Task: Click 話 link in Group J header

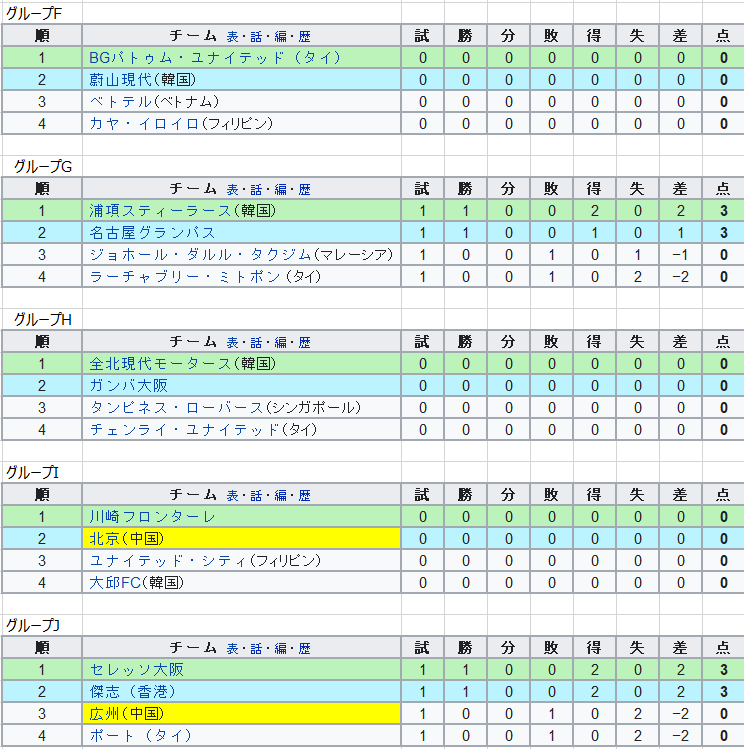Action: 256,648
